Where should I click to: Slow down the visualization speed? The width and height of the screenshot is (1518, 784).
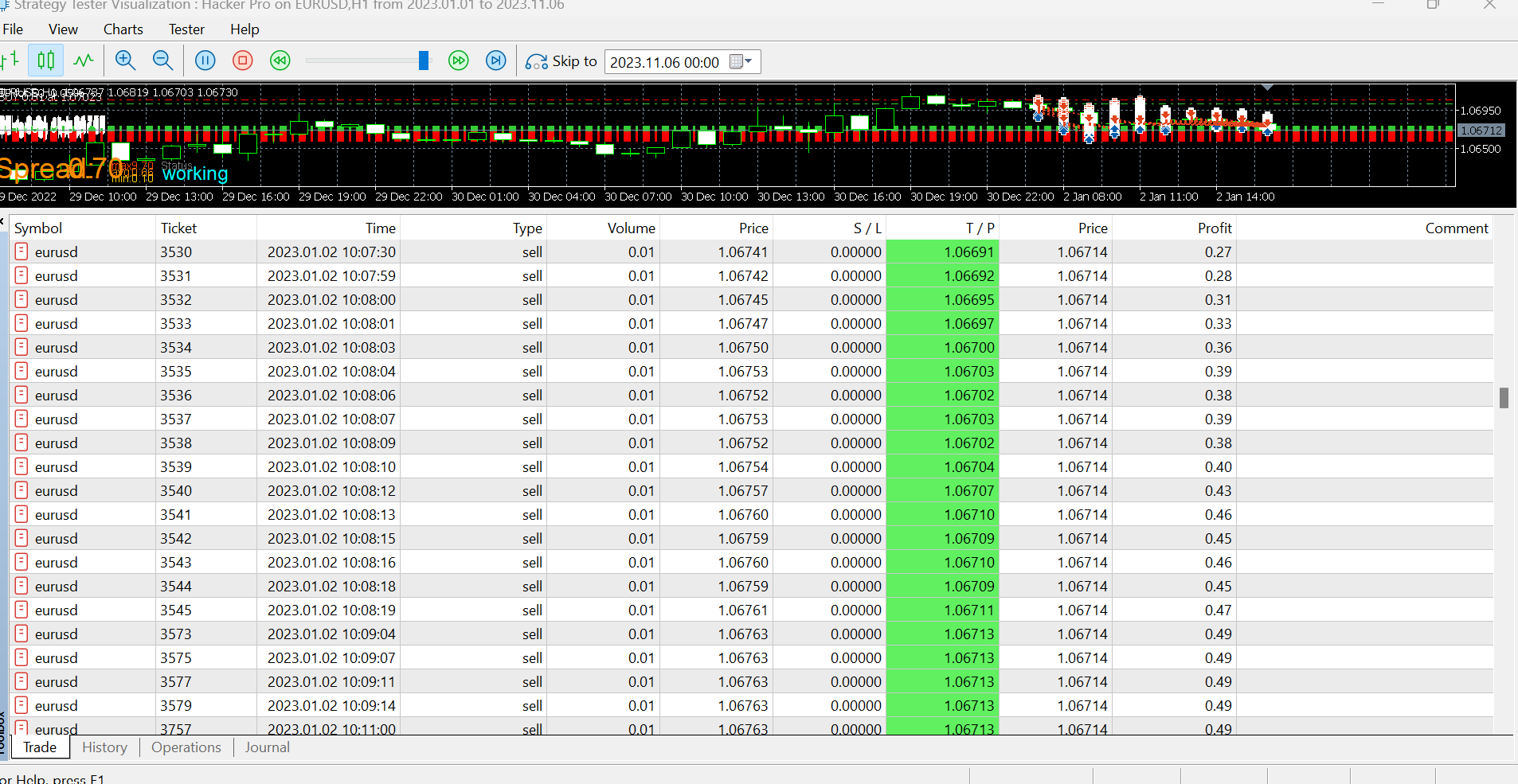click(x=280, y=60)
